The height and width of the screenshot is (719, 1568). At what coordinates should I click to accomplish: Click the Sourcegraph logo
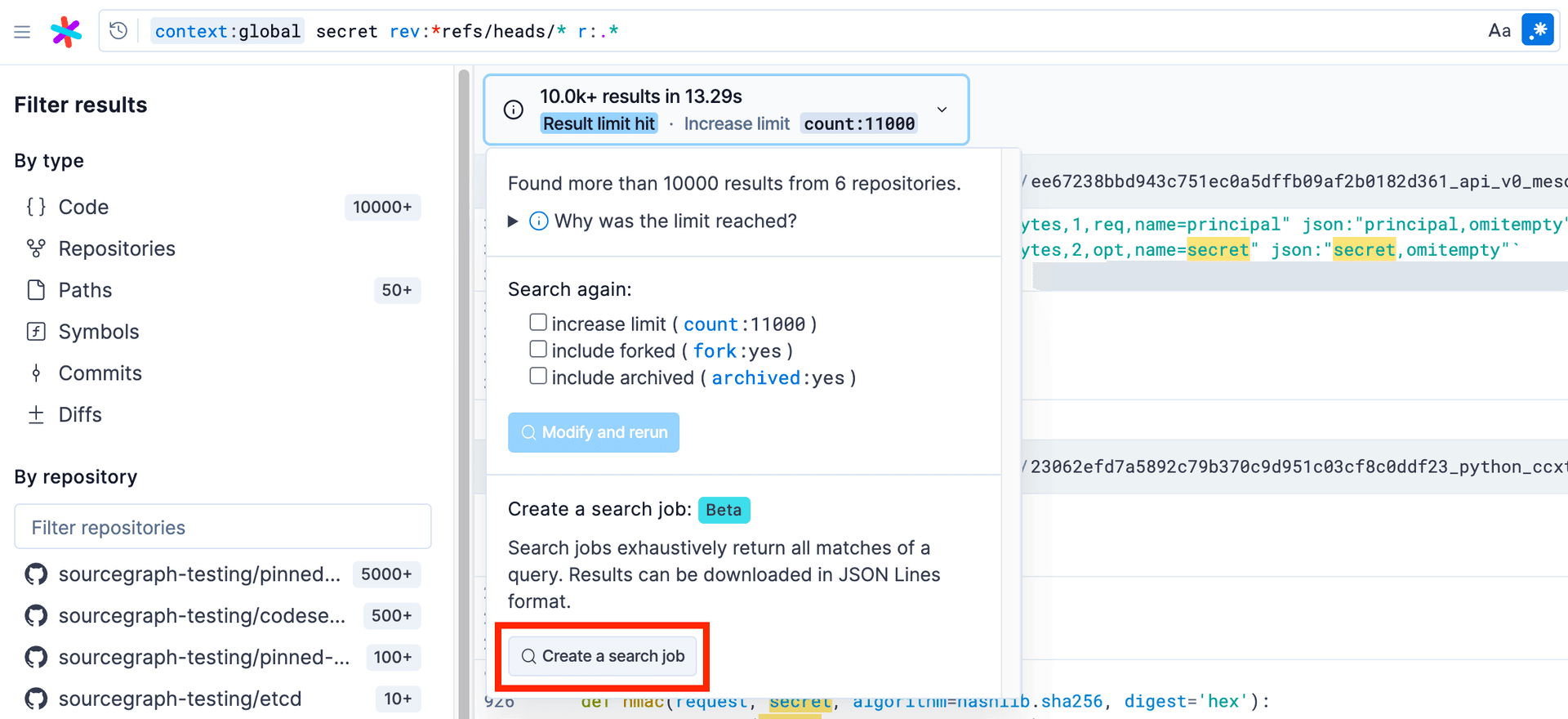coord(66,32)
